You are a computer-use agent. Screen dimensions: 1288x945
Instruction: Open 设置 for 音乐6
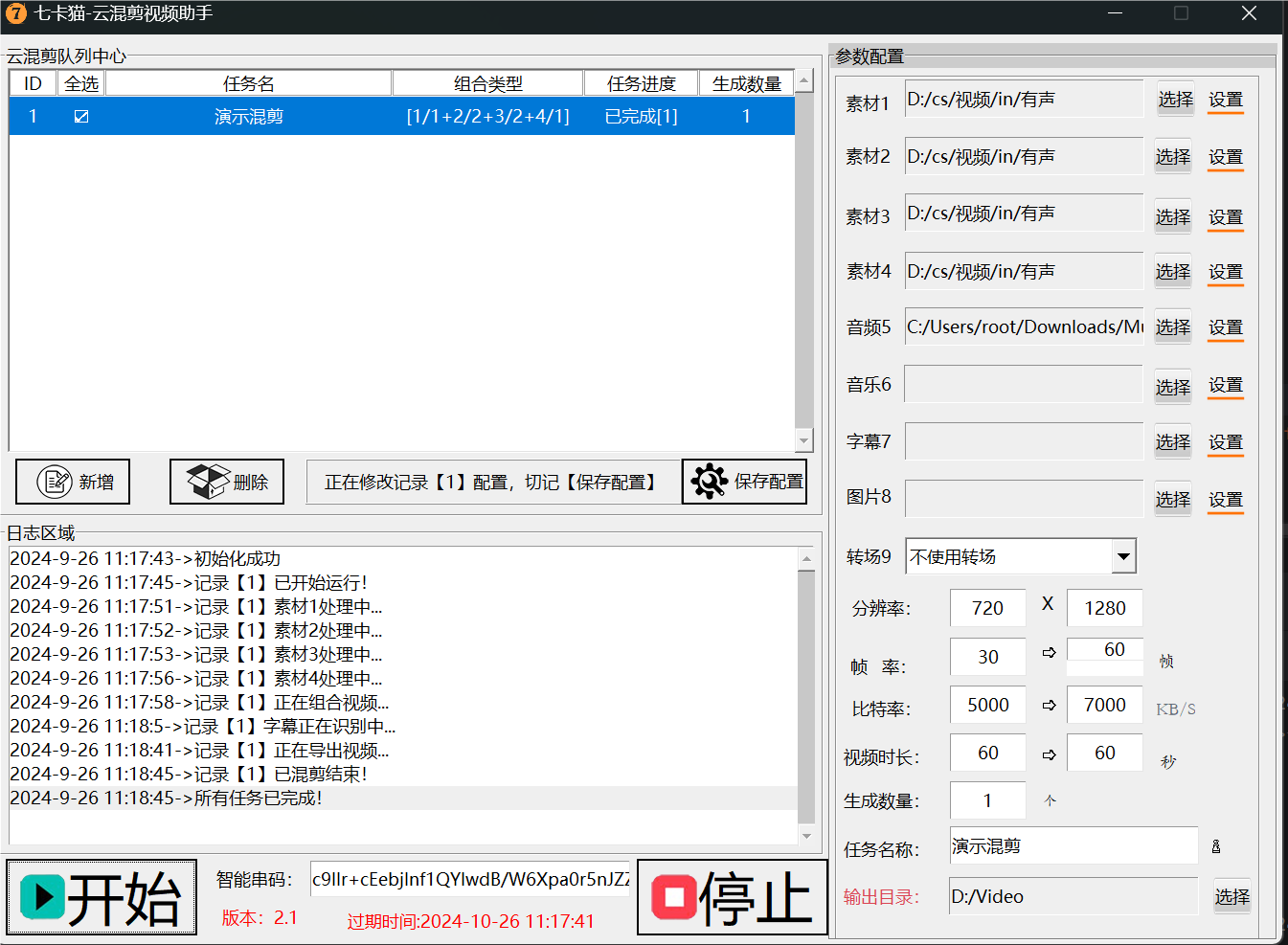pos(1226,385)
